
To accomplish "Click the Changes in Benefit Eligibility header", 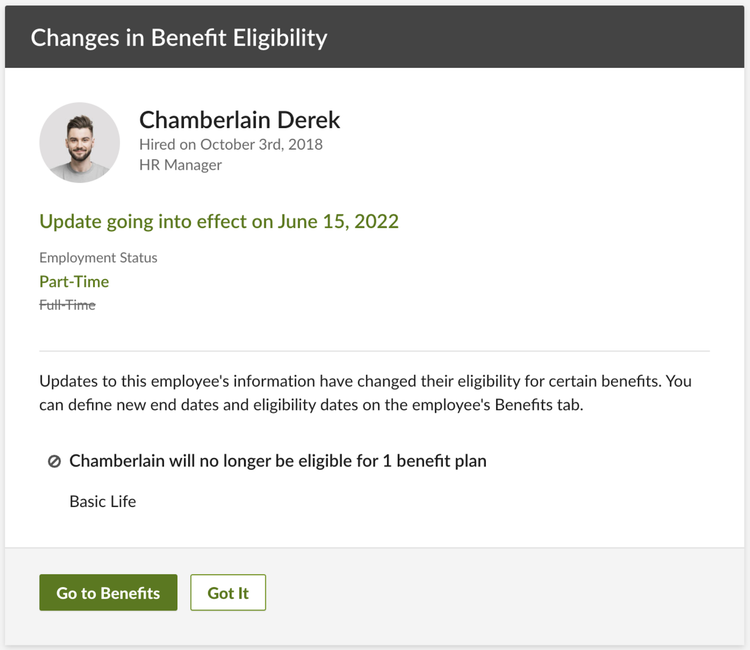I will 179,37.
